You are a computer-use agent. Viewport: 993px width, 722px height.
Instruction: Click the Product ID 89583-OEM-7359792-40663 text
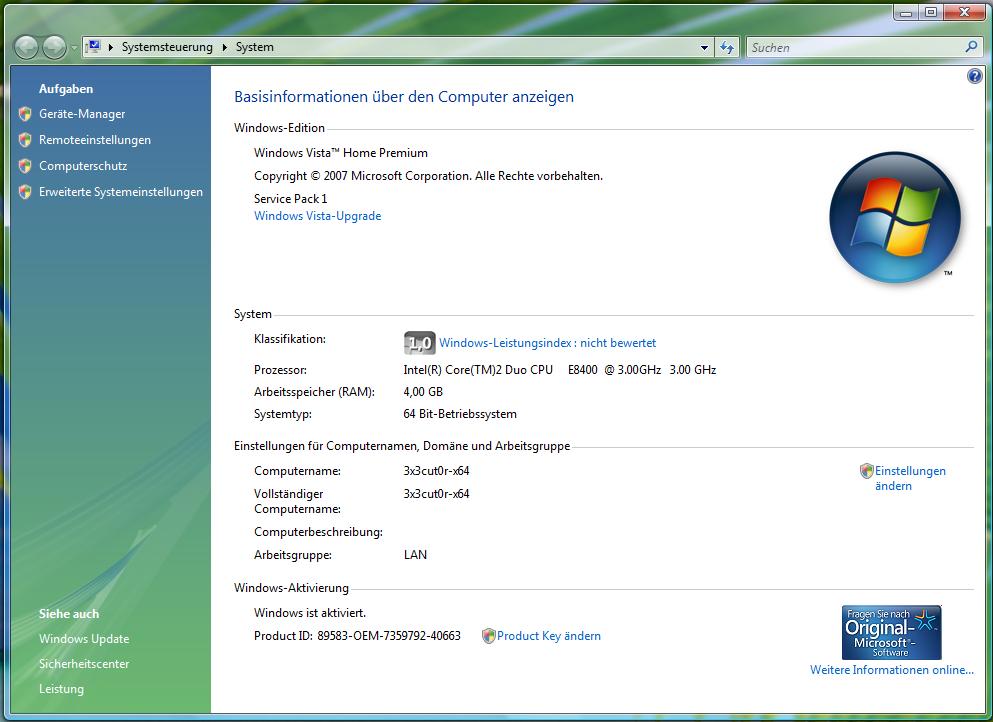(x=357, y=636)
